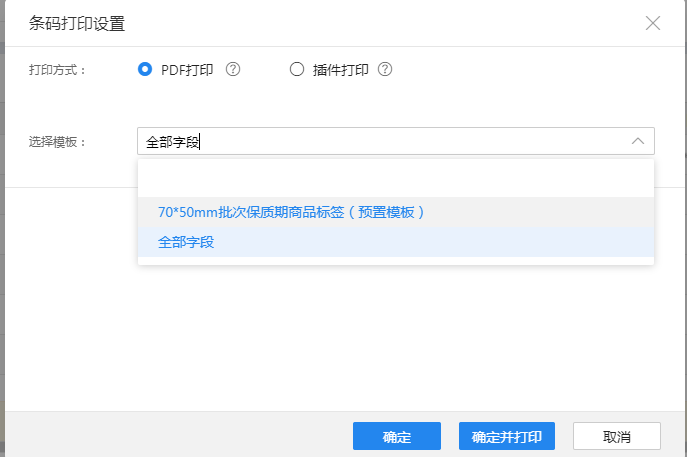
Task: Pick 全部字段 from the dropdown list
Action: (186, 242)
